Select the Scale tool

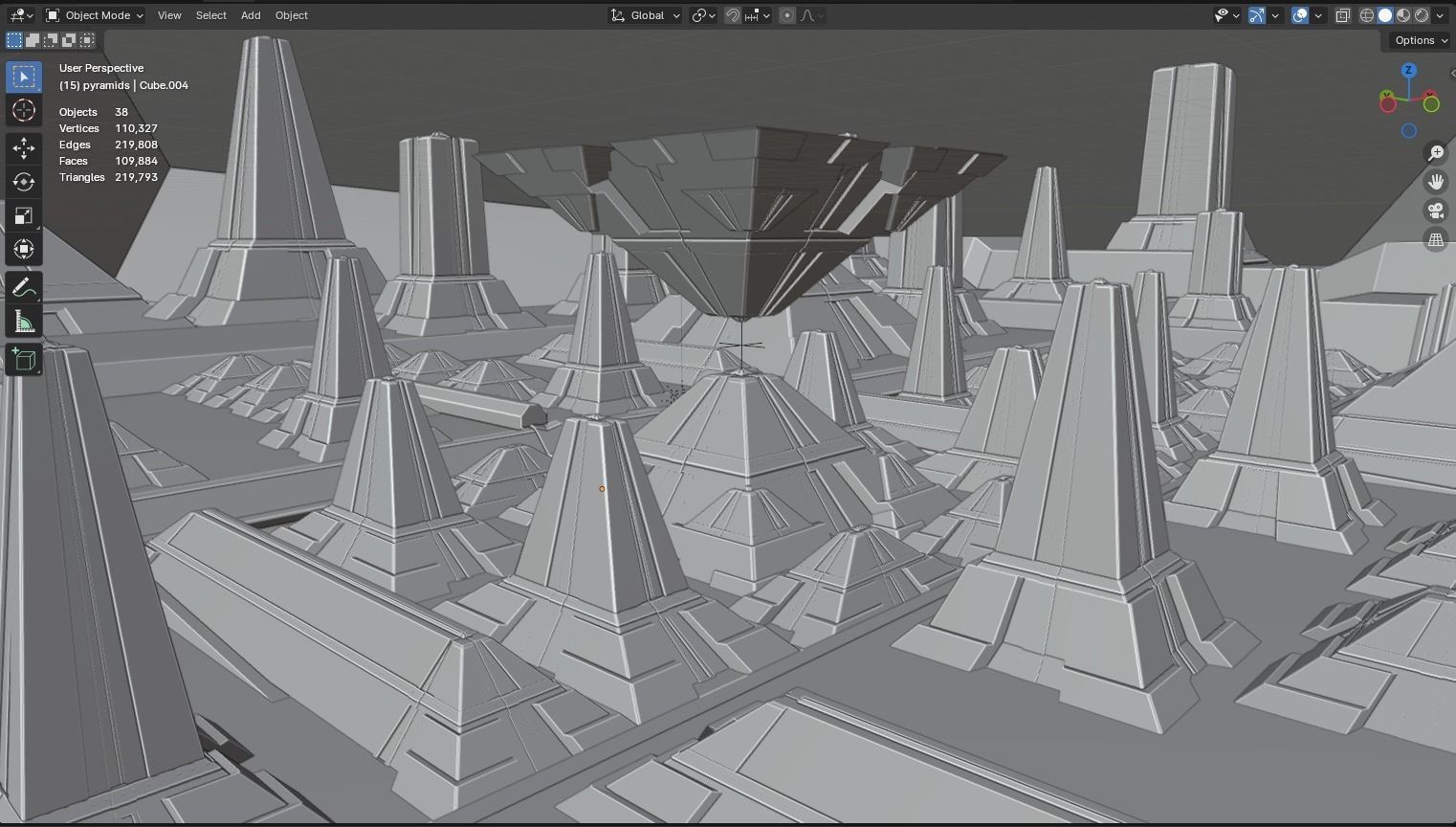[24, 215]
